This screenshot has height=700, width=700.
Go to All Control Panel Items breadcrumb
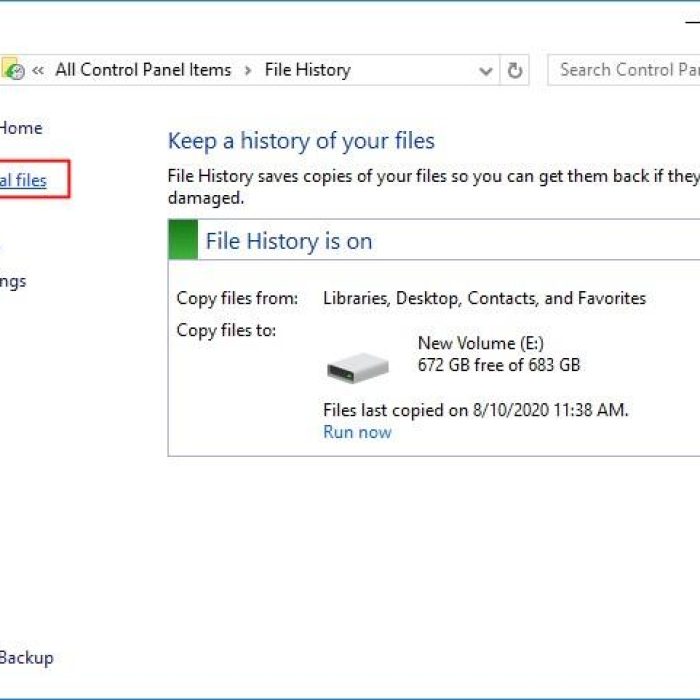click(x=143, y=70)
